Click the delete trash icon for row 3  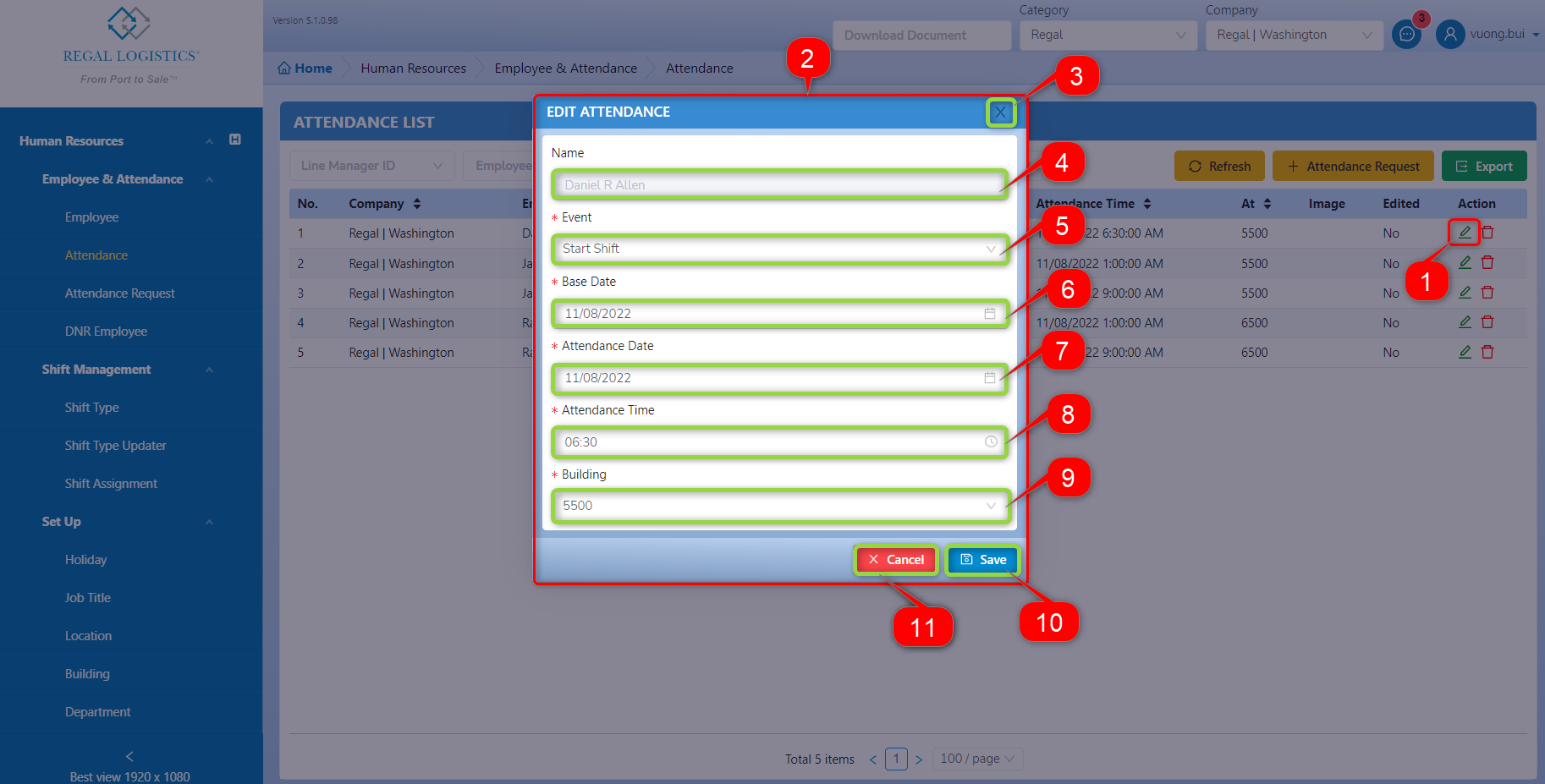[x=1487, y=293]
